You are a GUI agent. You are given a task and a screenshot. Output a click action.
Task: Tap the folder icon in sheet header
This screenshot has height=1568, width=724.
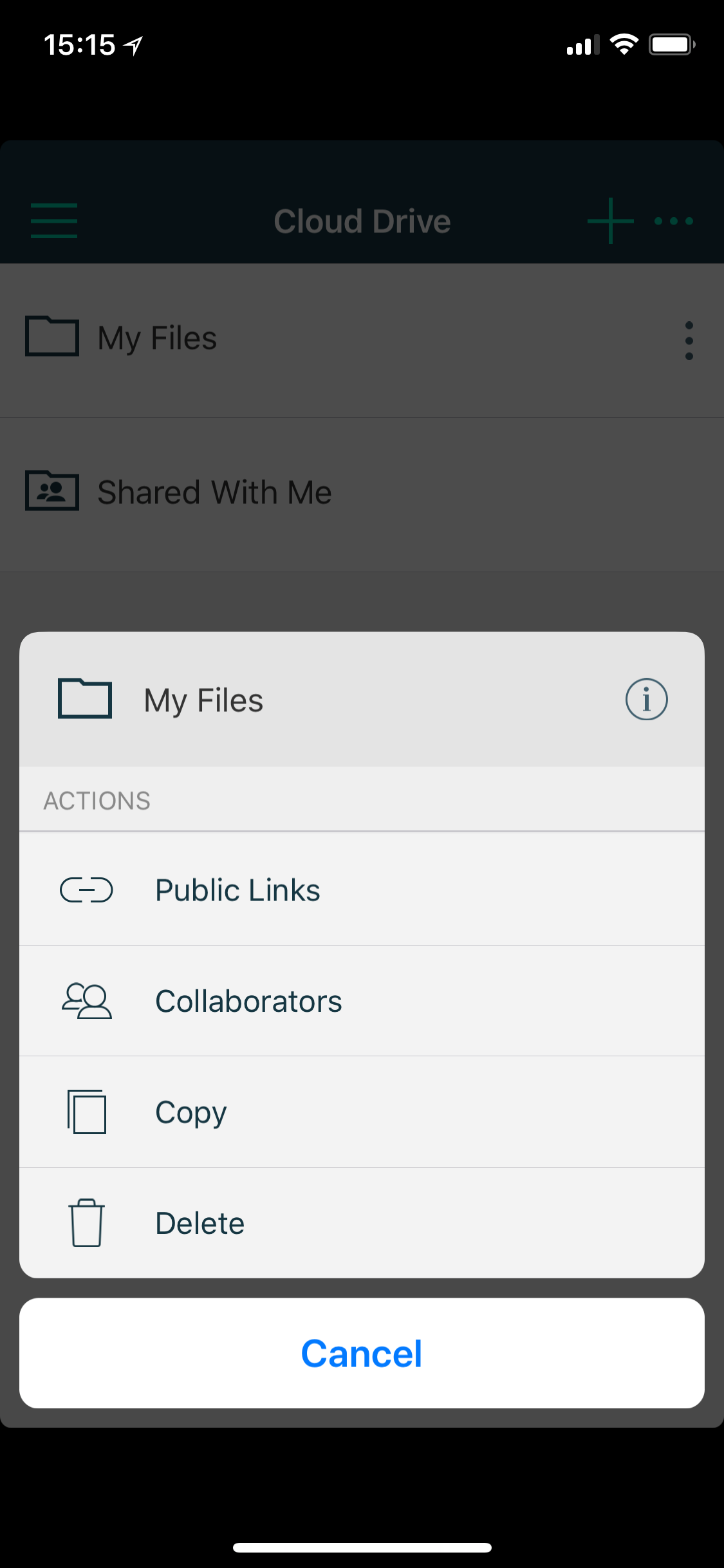tap(85, 698)
